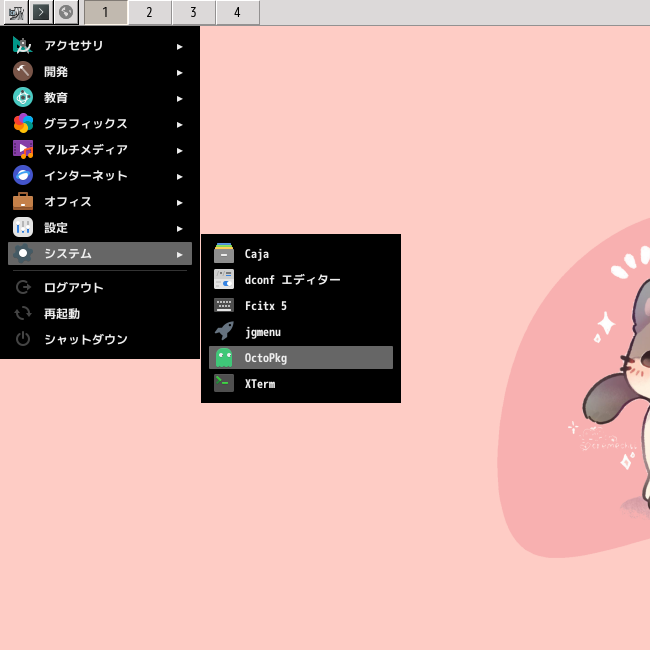The height and width of the screenshot is (650, 650).
Task: Choose シャットダウン to power off
Action: [100, 339]
